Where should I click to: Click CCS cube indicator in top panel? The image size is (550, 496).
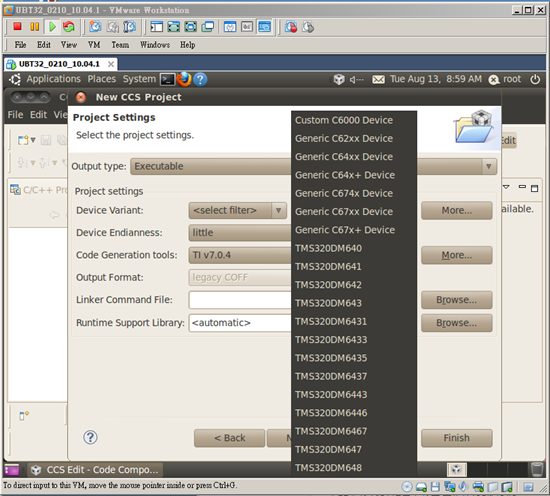coord(339,79)
